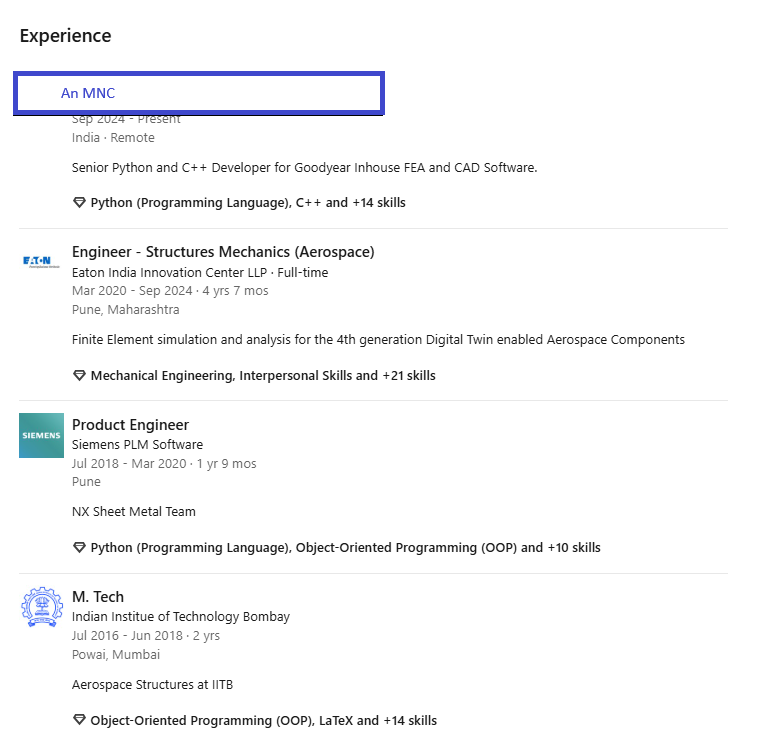Click the diamond icon beside Python, OOP skills
This screenshot has width=761, height=731.
pyautogui.click(x=79, y=548)
